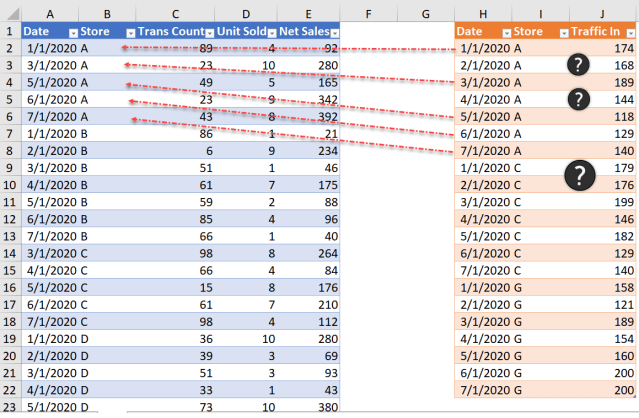This screenshot has height=418, width=639.
Task: Open the Traffic In filter dropdown
Action: [x=630, y=33]
